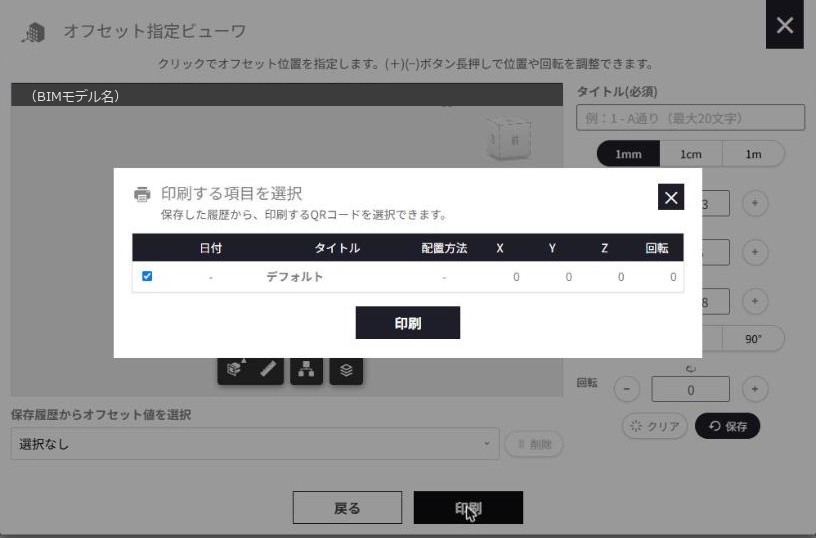Viewport: 816px width, 538px height.
Task: Click the X column header
Action: [500, 248]
